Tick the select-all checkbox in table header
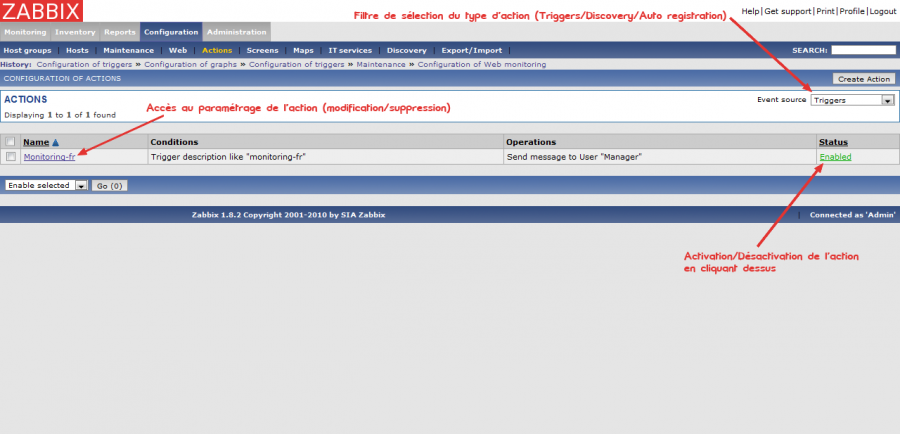The image size is (900, 434). point(10,142)
